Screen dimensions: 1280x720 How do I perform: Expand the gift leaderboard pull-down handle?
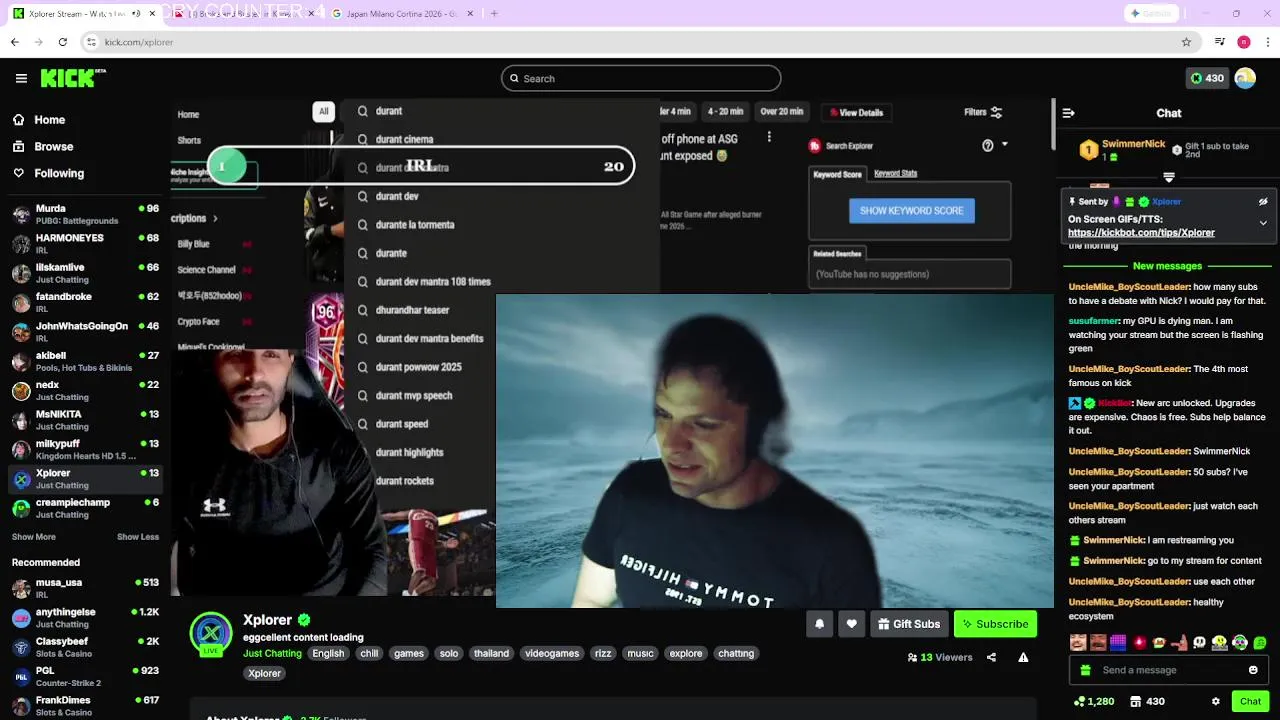click(1168, 177)
